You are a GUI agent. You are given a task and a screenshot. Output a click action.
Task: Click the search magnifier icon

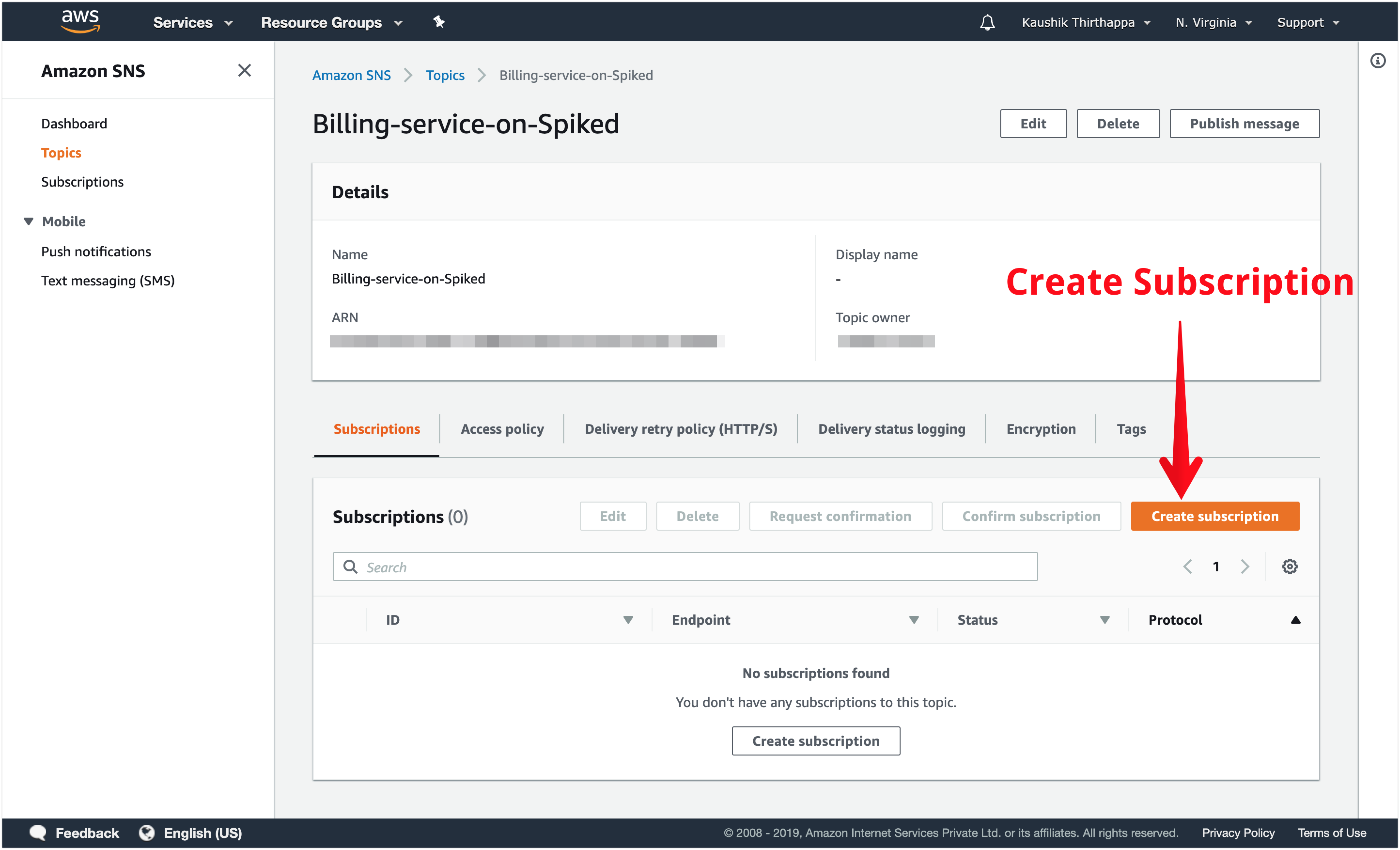tap(350, 566)
